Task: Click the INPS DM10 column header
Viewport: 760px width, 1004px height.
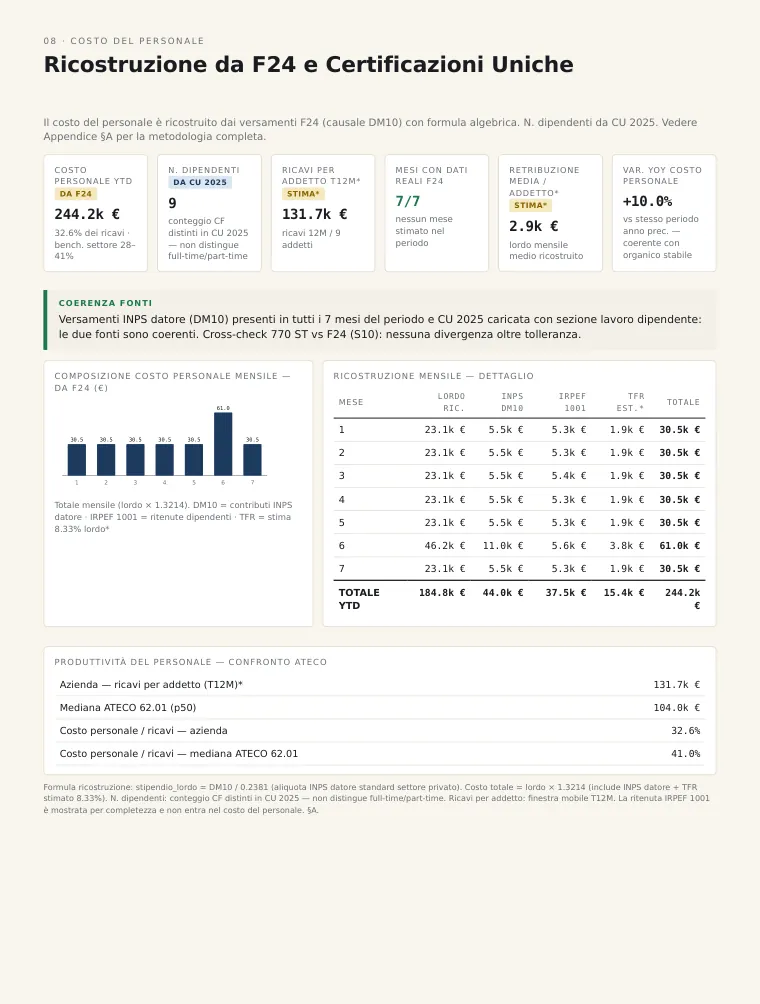Action: click(512, 402)
